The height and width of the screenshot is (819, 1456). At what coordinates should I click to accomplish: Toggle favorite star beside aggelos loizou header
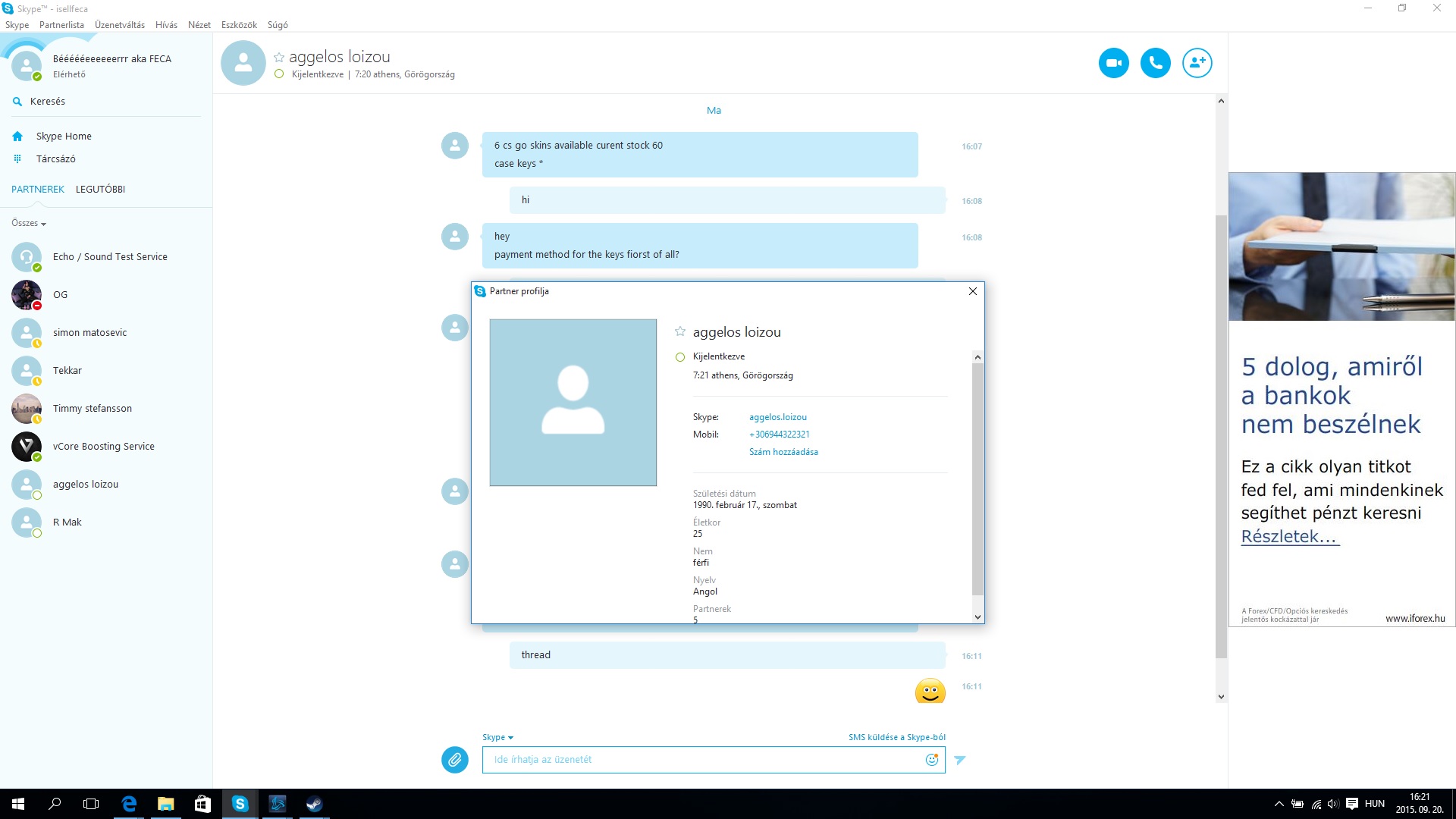pyautogui.click(x=279, y=58)
